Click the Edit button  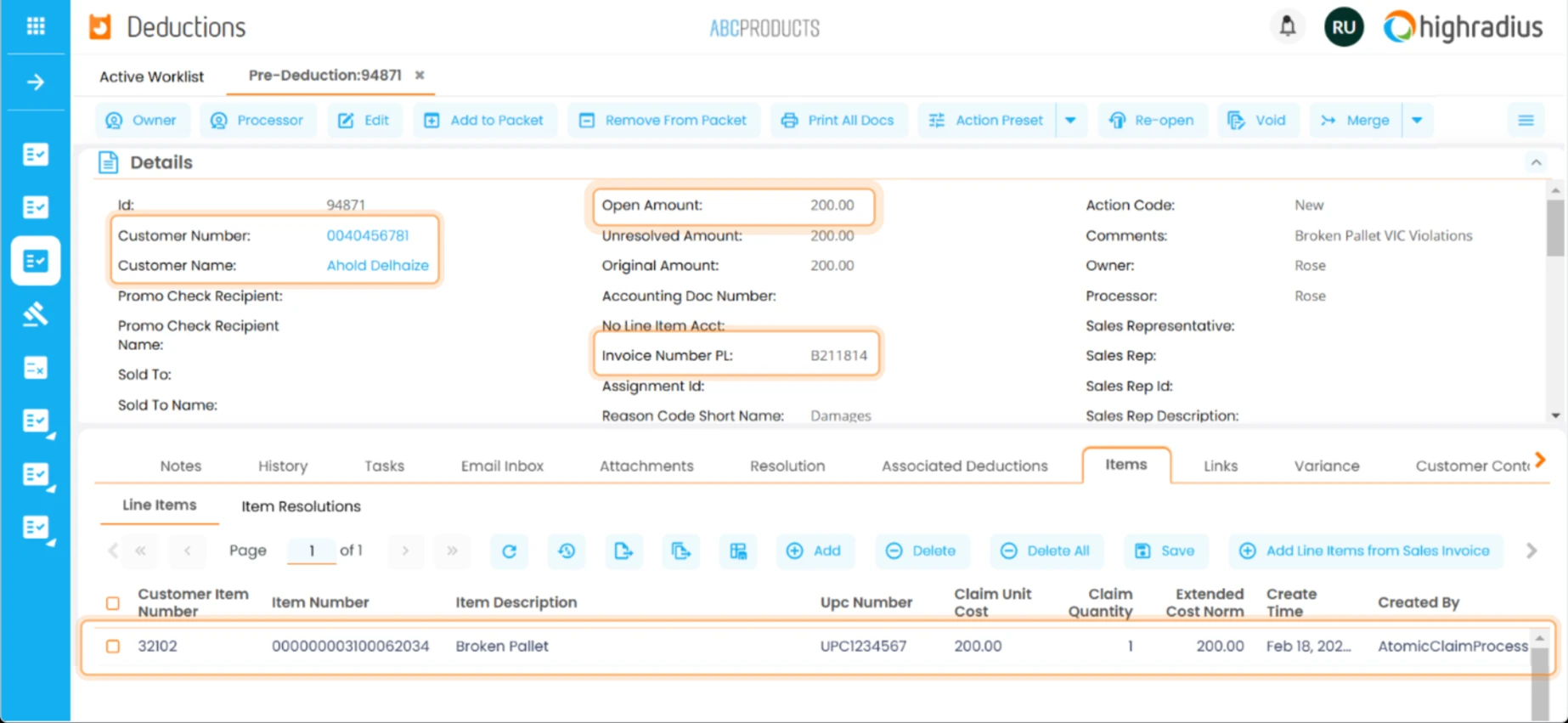[364, 121]
